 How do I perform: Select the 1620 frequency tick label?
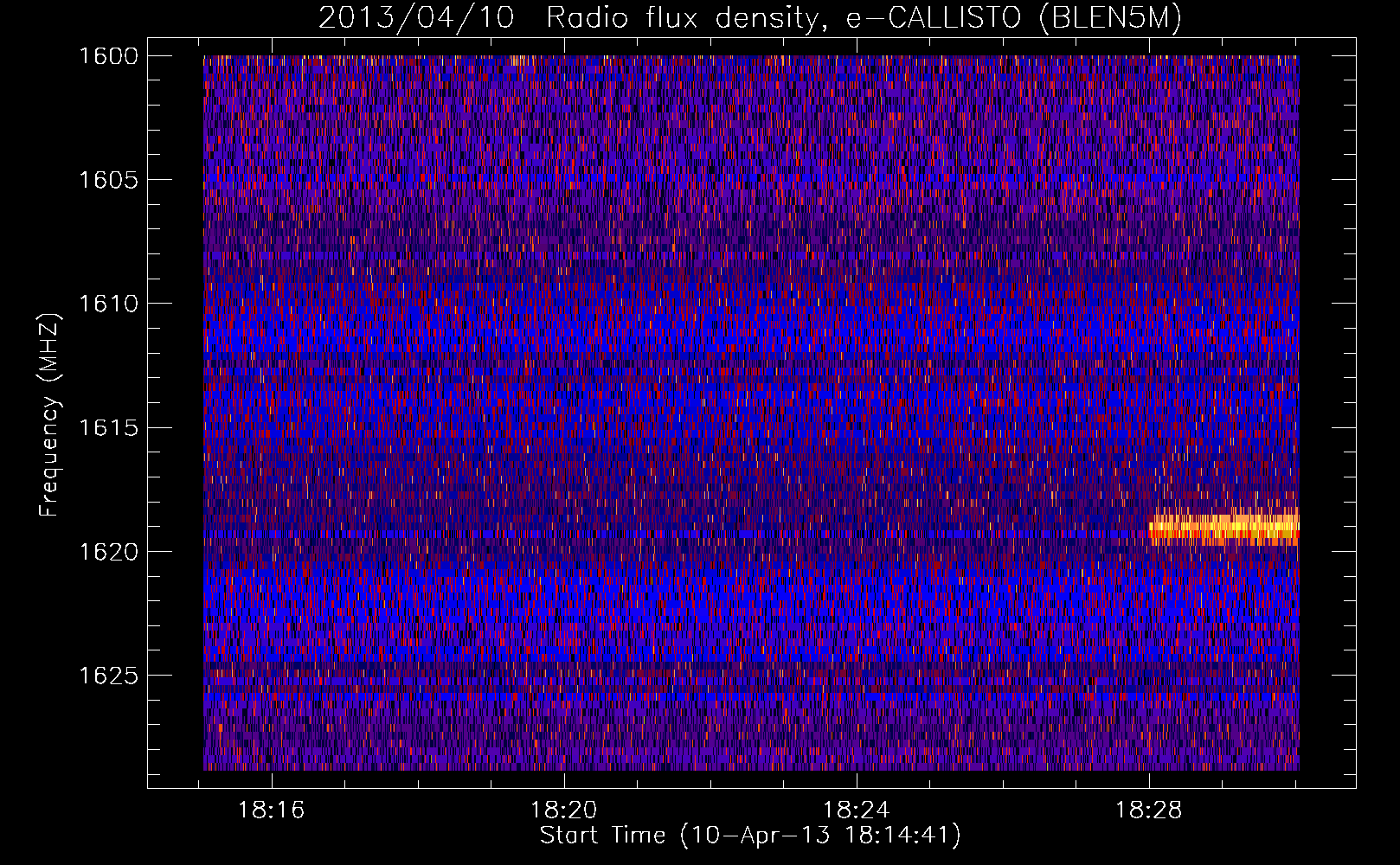pos(108,552)
